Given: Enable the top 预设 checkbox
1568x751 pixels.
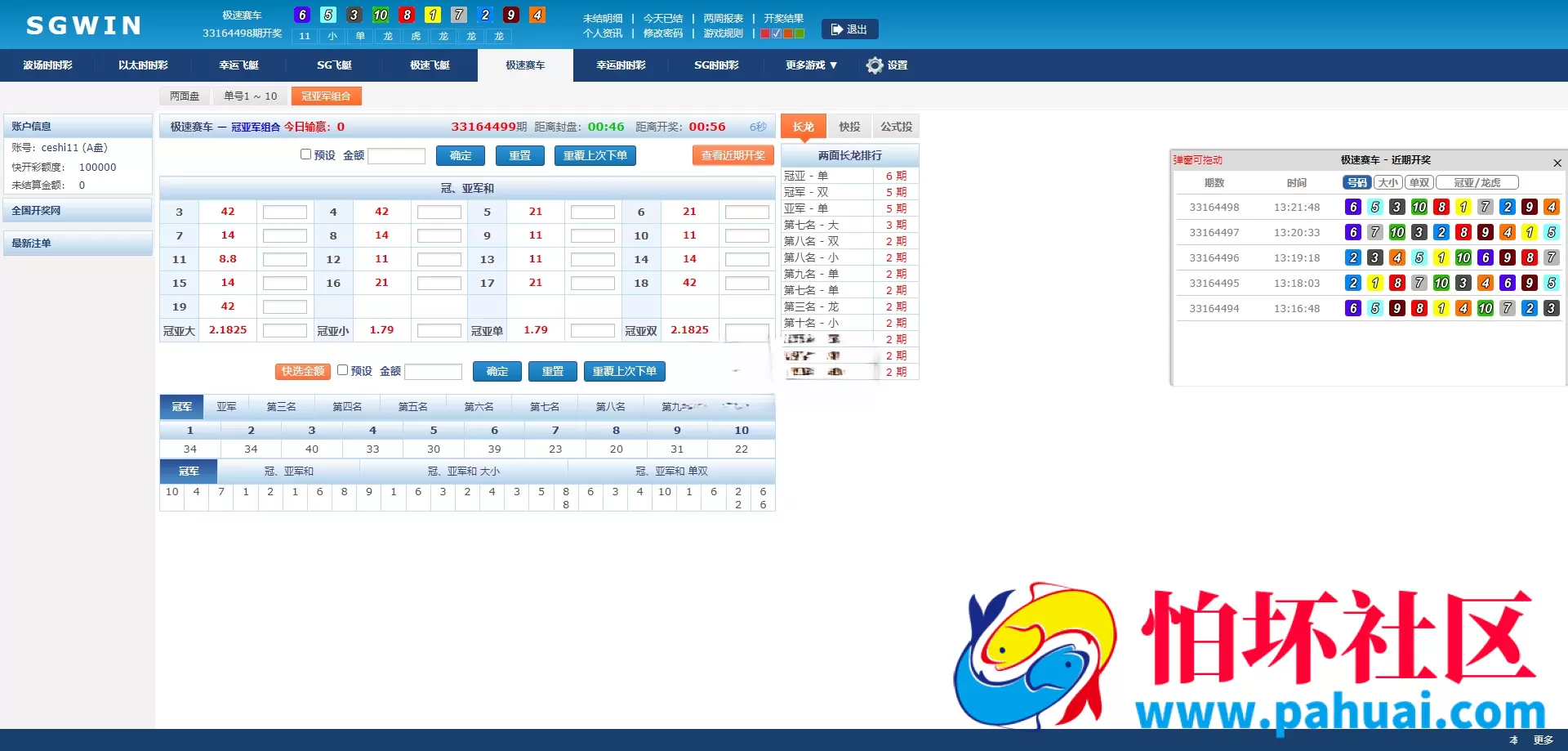Looking at the screenshot, I should point(305,154).
